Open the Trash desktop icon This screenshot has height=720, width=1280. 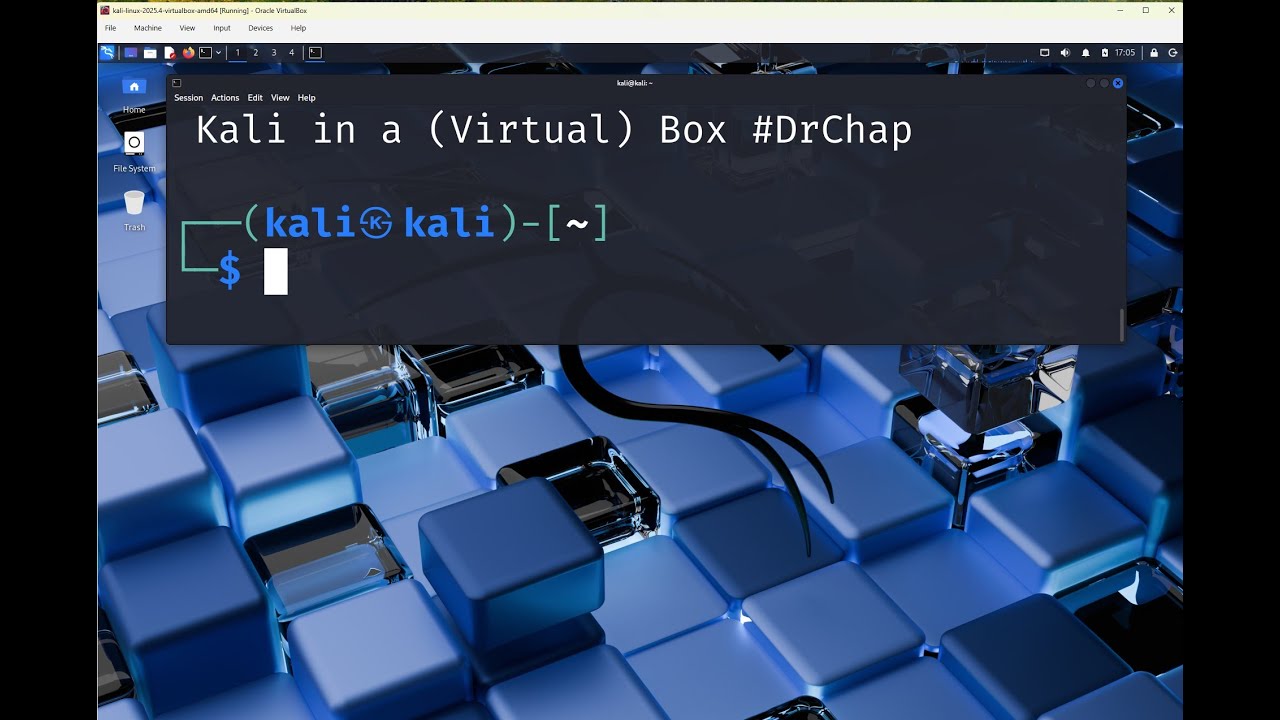point(134,203)
